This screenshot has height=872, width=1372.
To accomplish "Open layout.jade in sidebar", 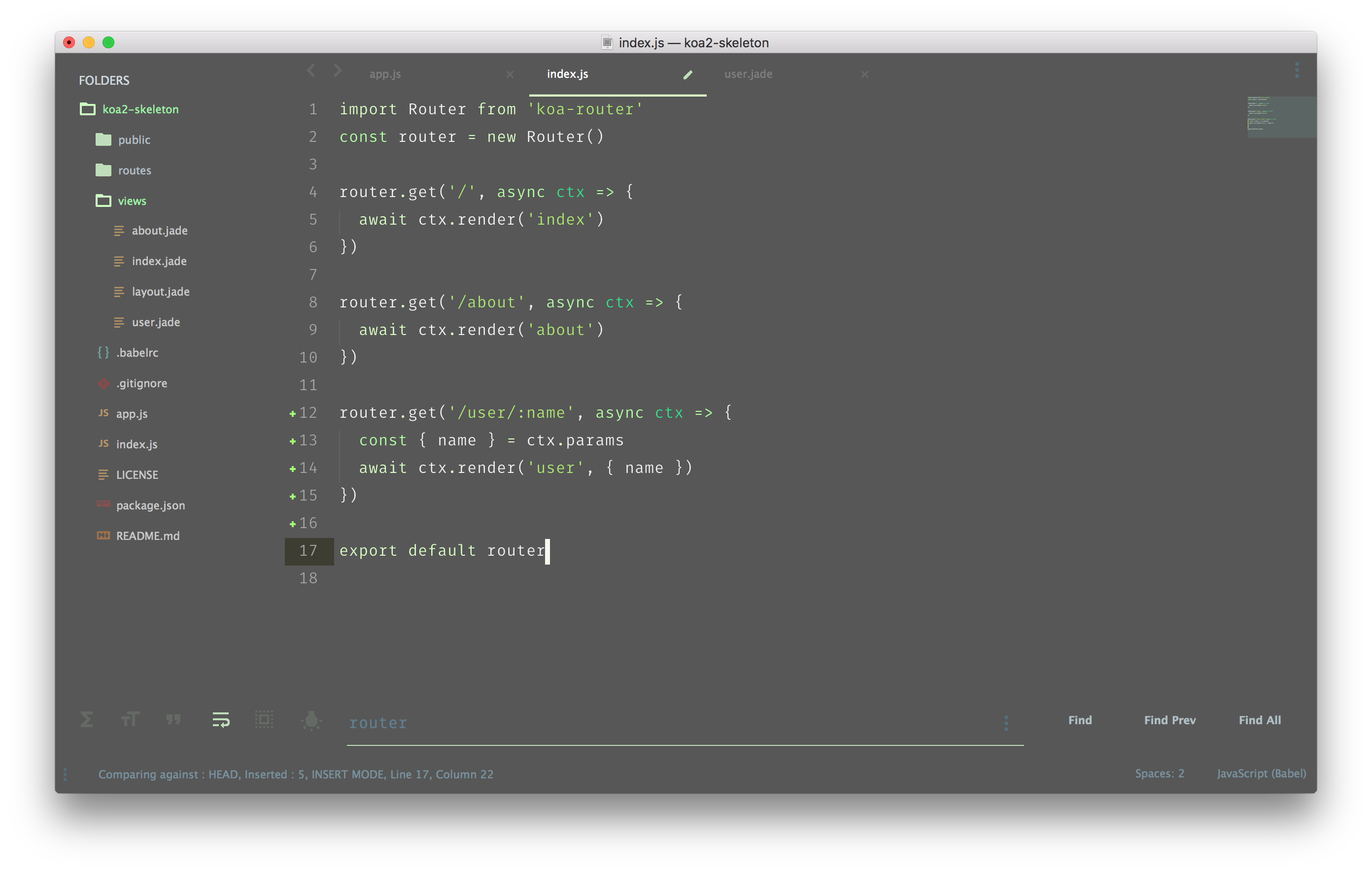I will pos(161,292).
